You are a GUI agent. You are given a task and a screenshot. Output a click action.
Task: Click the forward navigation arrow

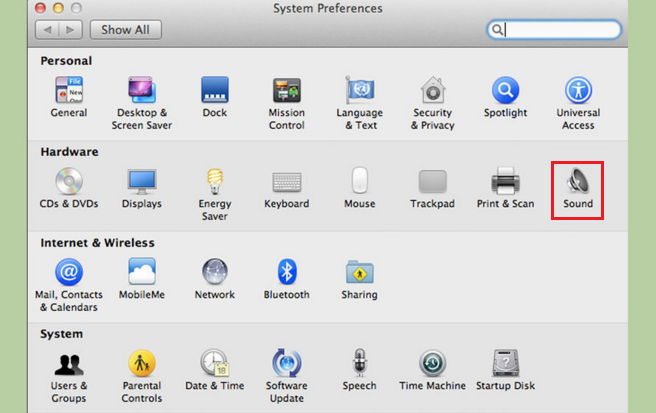point(70,30)
